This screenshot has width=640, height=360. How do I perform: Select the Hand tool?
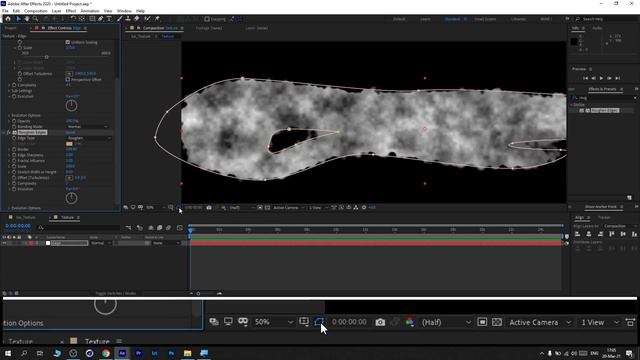point(27,19)
